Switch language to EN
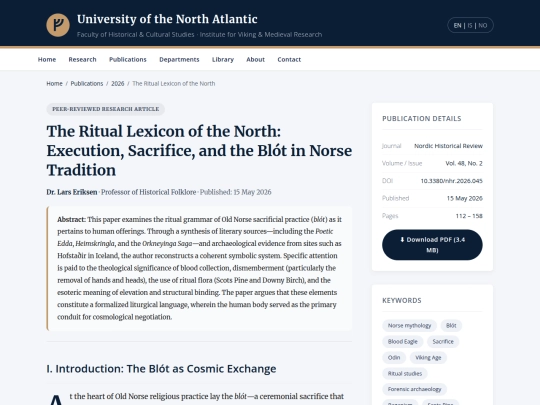 point(457,25)
